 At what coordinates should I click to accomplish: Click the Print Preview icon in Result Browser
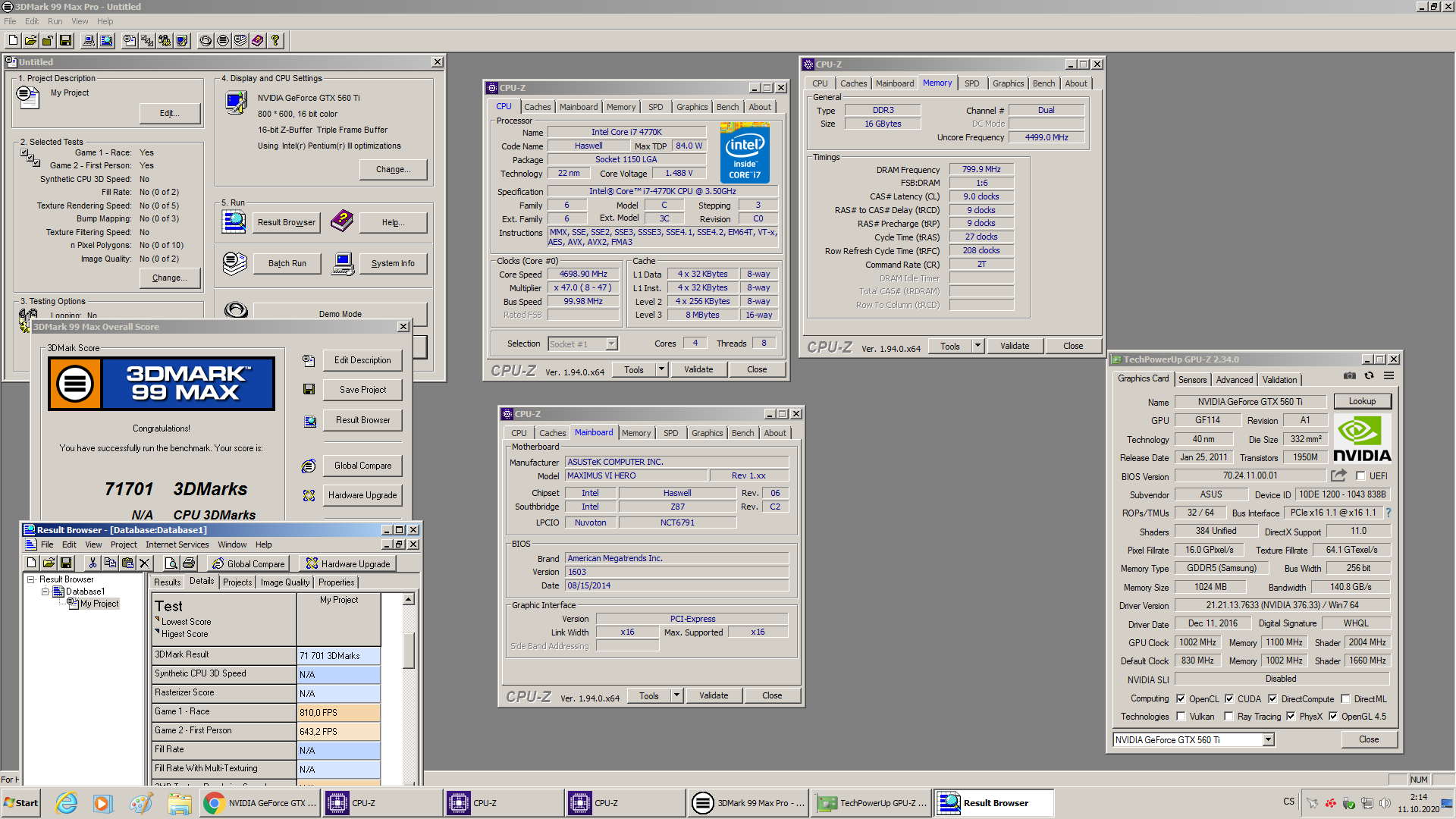pos(171,563)
